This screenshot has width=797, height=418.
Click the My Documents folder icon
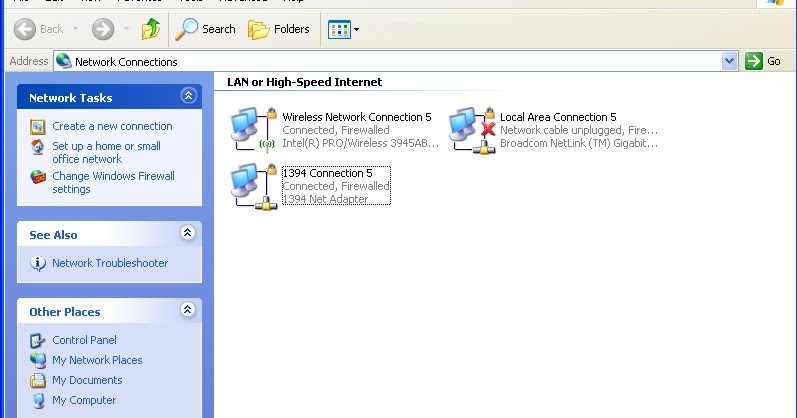(38, 380)
